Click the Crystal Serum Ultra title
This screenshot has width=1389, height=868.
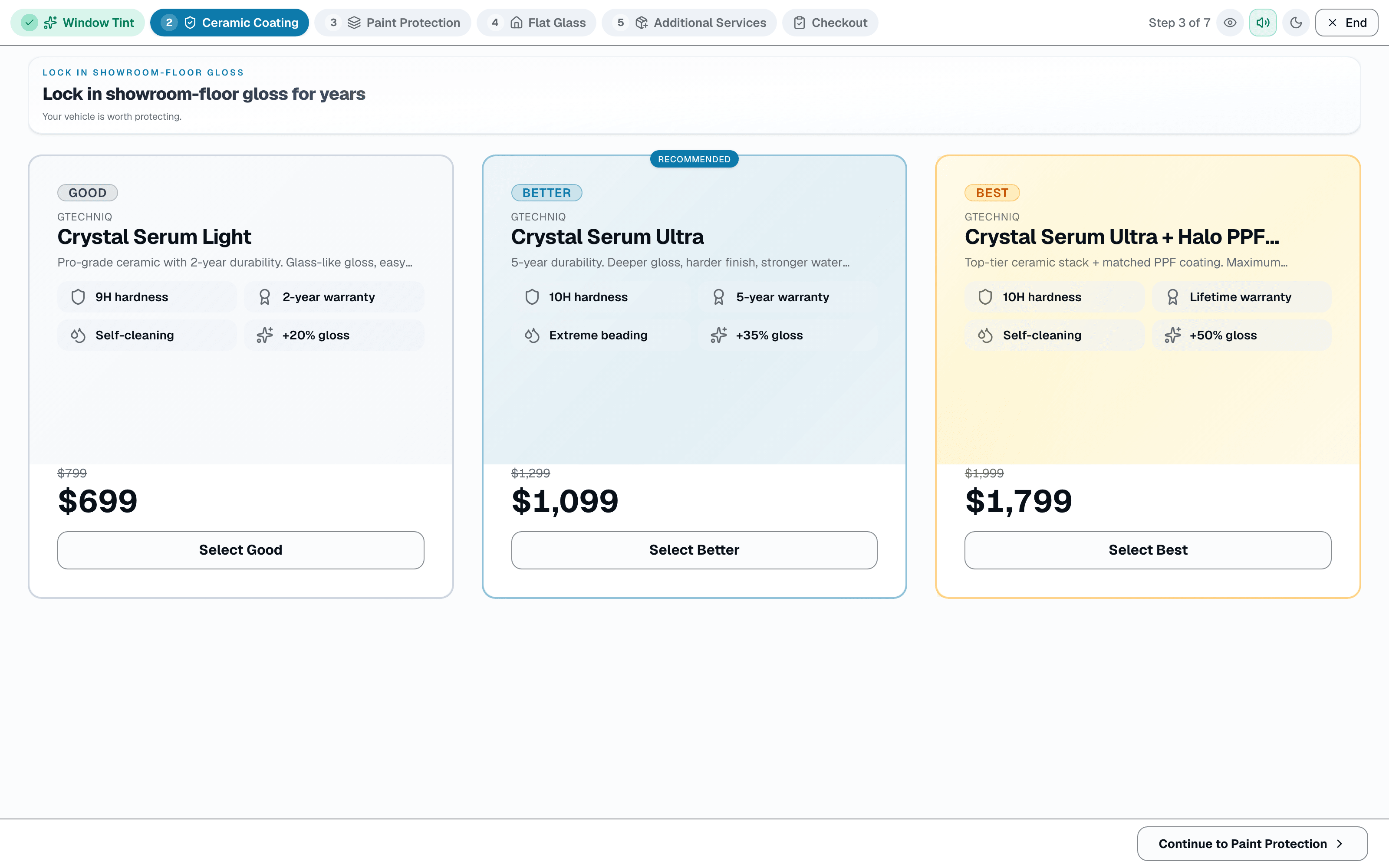point(607,237)
